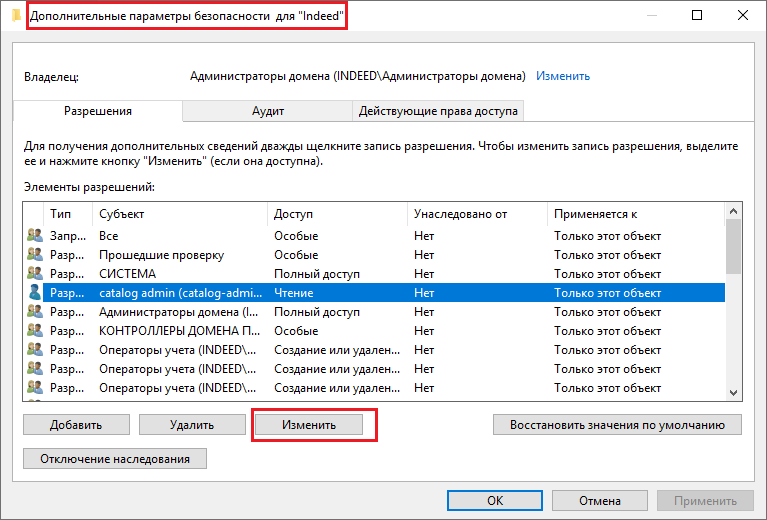Click the group icon of СИСТЕМА row
767x520 pixels.
35,274
